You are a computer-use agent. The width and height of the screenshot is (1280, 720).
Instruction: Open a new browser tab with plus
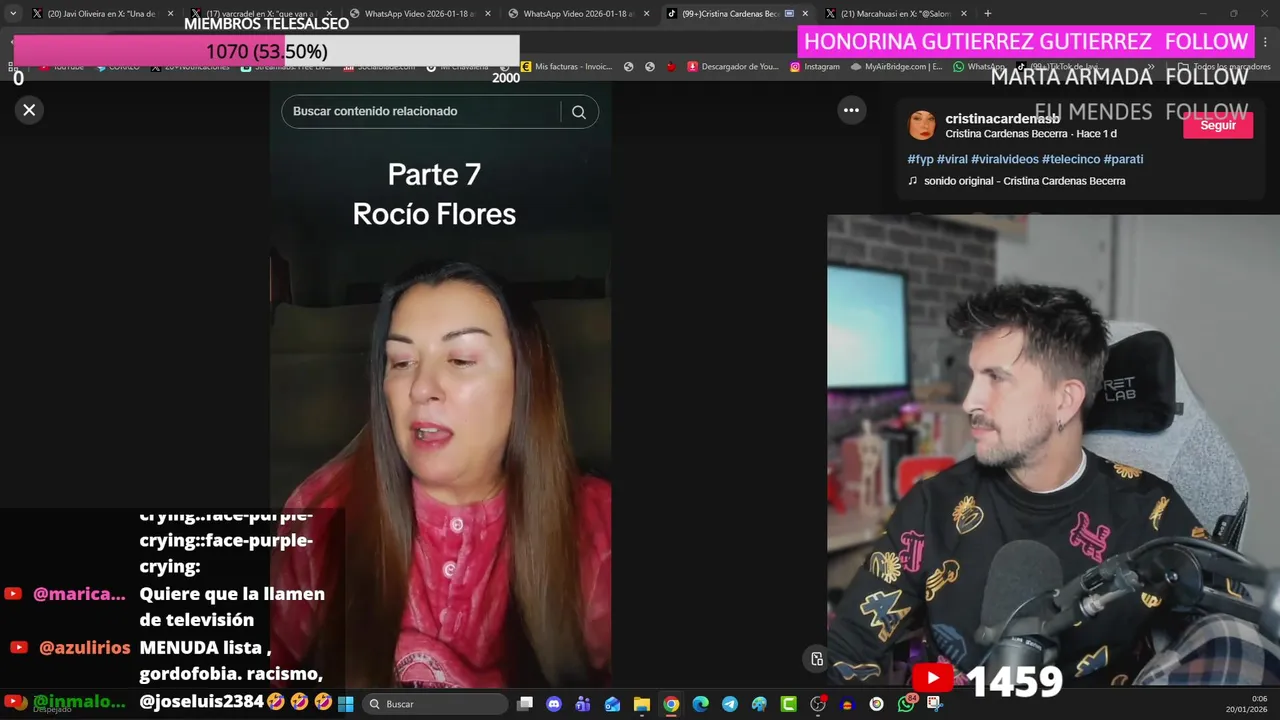click(x=988, y=14)
